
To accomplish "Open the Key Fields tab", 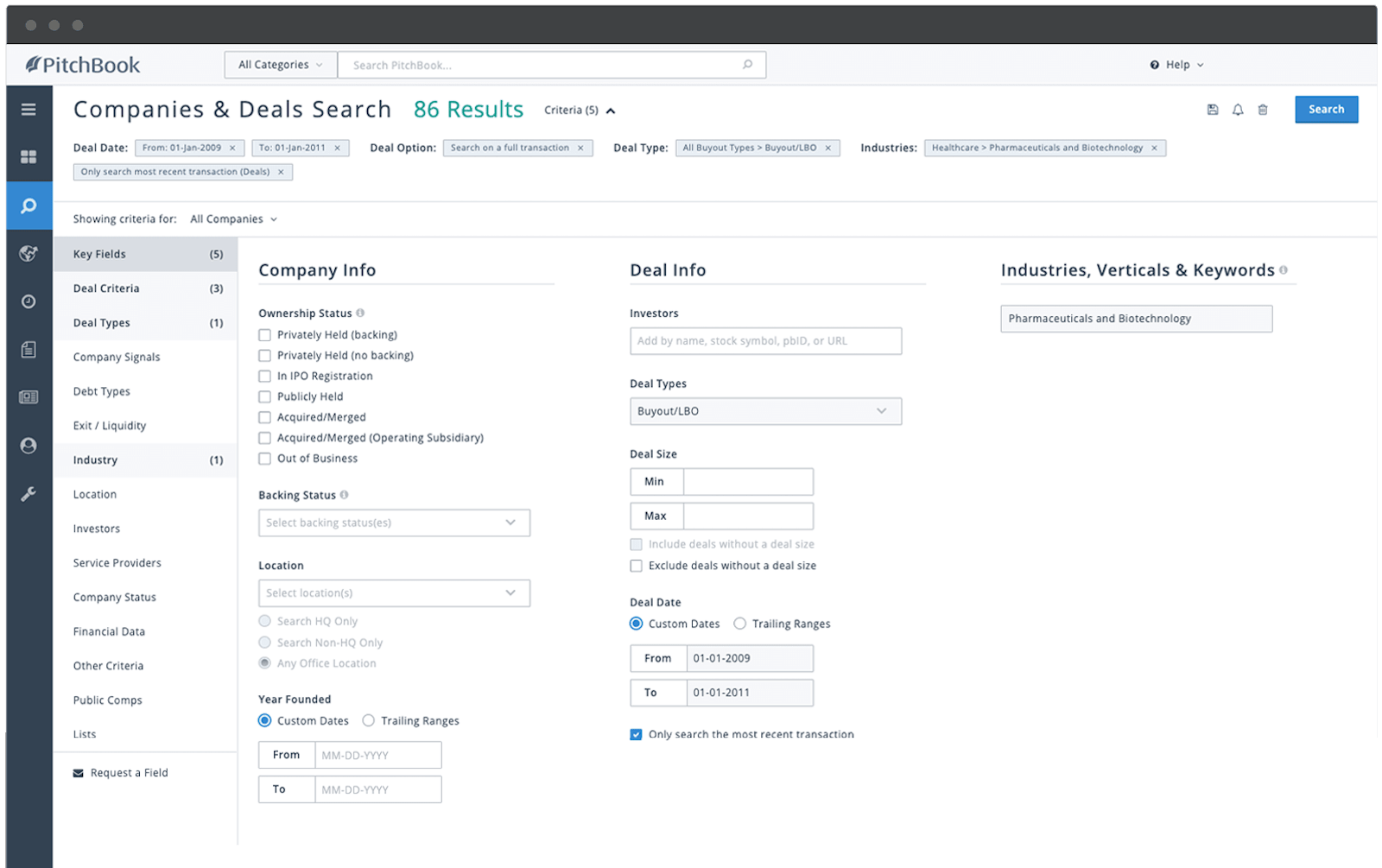I will point(145,254).
